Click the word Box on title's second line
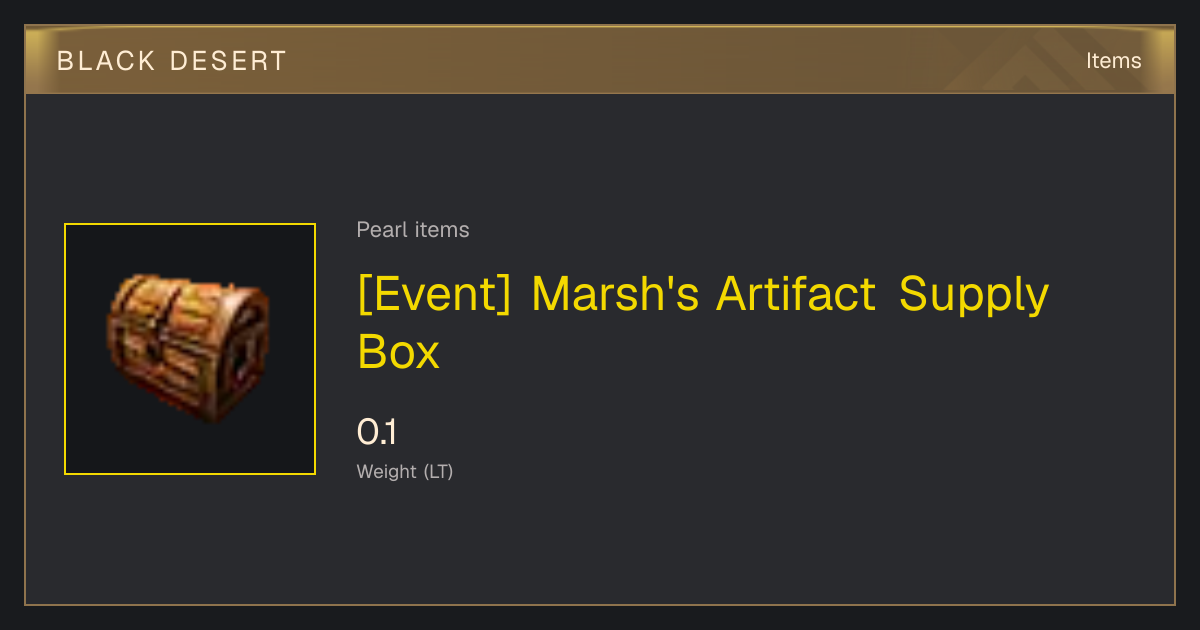The image size is (1200, 630). pos(398,352)
